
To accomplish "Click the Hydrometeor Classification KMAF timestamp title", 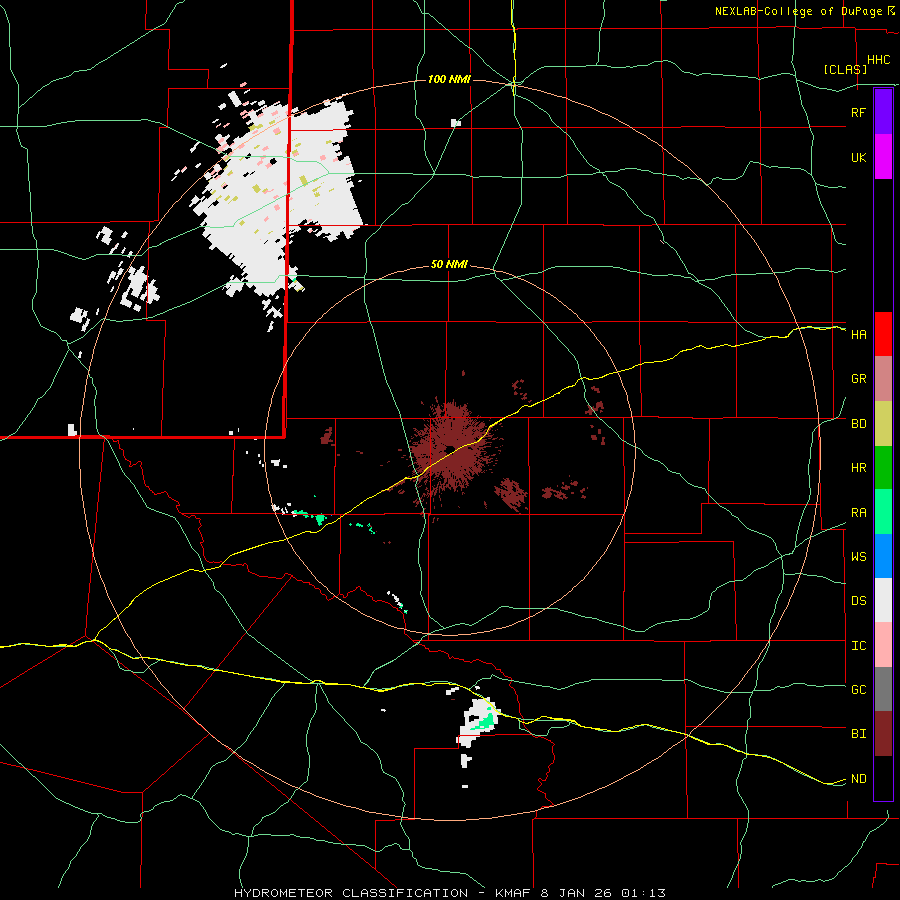I will [450, 893].
